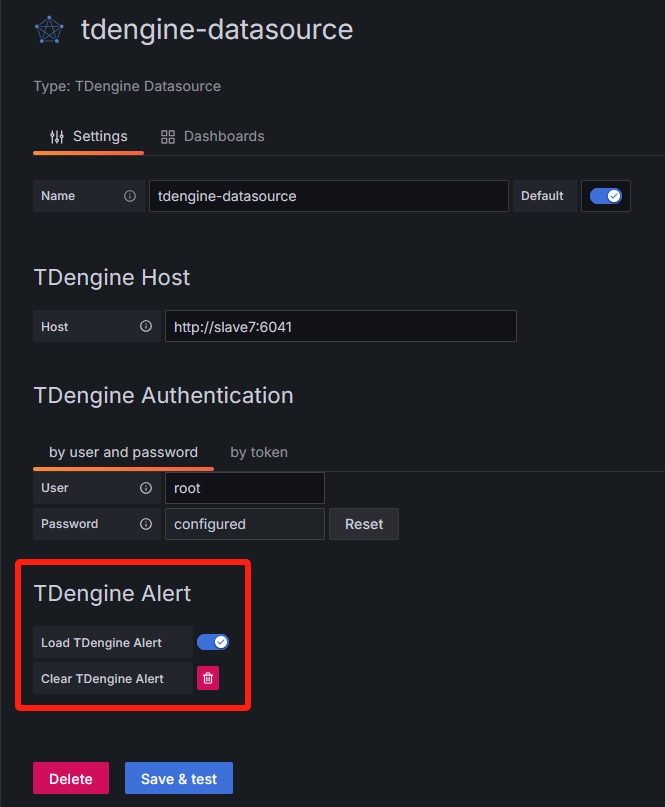Click the tdengine-datasource page title
Viewport: 665px width, 807px height.
[217, 30]
